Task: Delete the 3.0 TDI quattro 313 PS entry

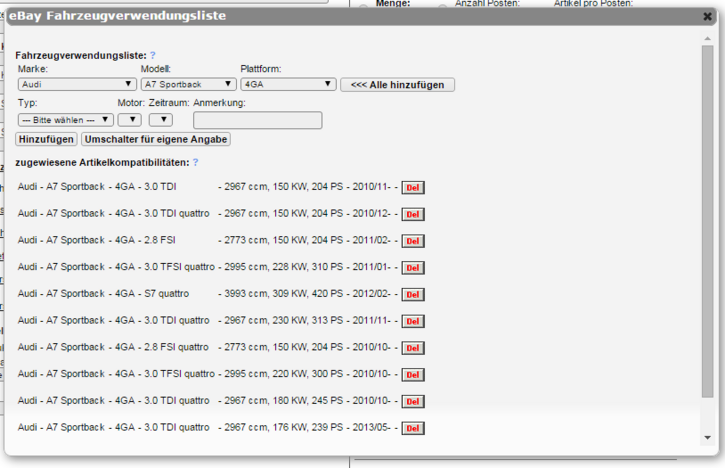Action: pyautogui.click(x=413, y=321)
